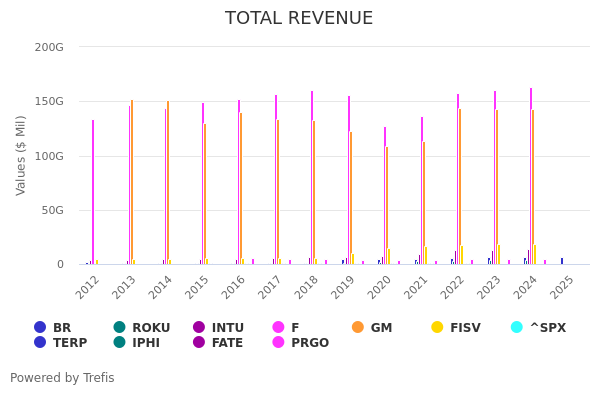This screenshot has height=400, width=600.
Task: Click the blue BR legend marker
Action: [x=40, y=327]
